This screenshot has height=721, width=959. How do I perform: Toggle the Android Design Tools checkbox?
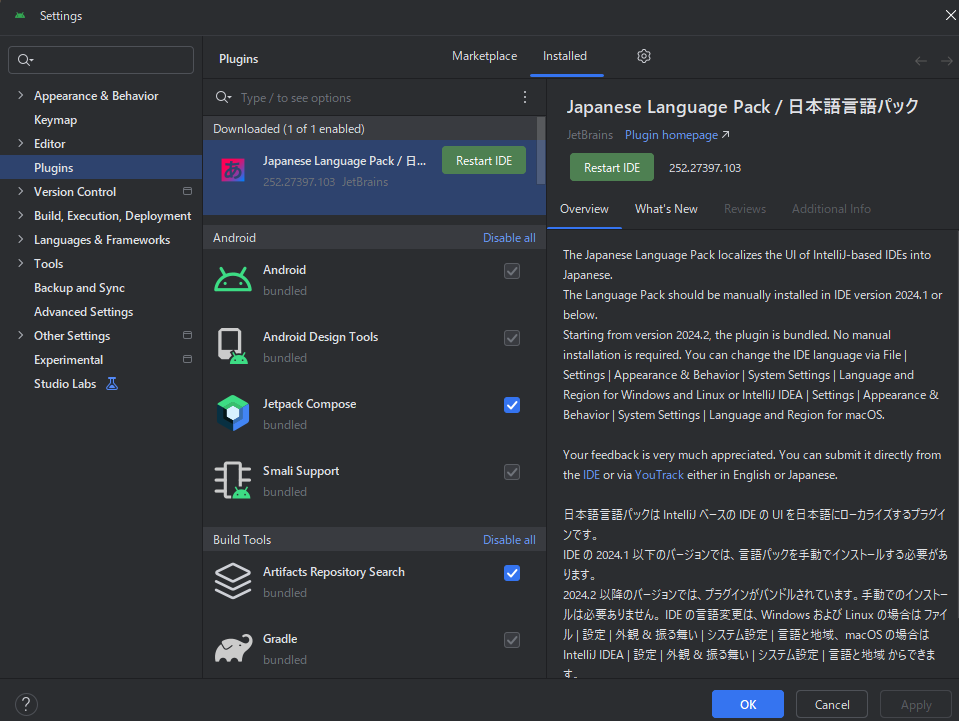512,338
